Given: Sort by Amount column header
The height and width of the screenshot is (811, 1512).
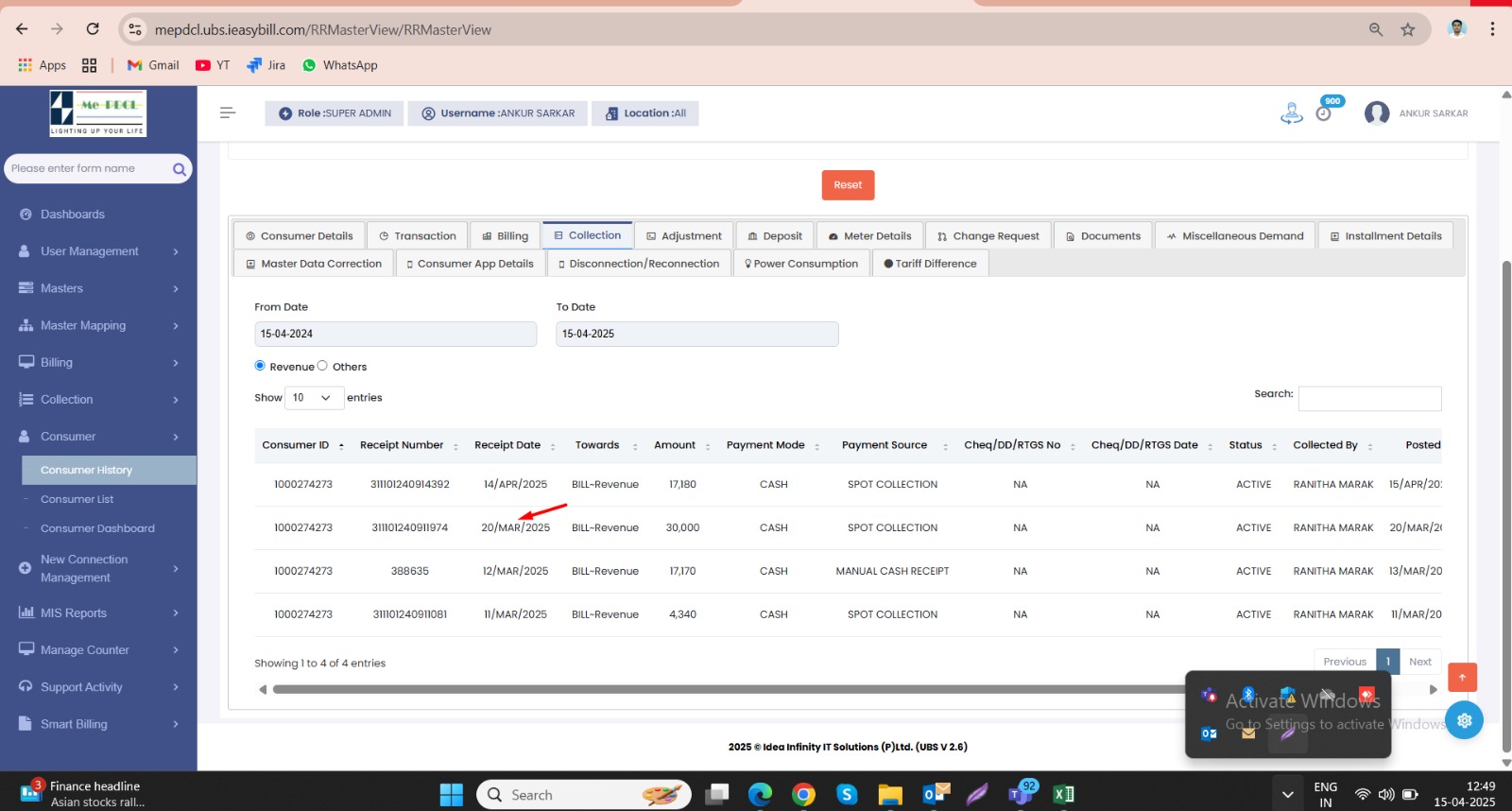Looking at the screenshot, I should 681,445.
